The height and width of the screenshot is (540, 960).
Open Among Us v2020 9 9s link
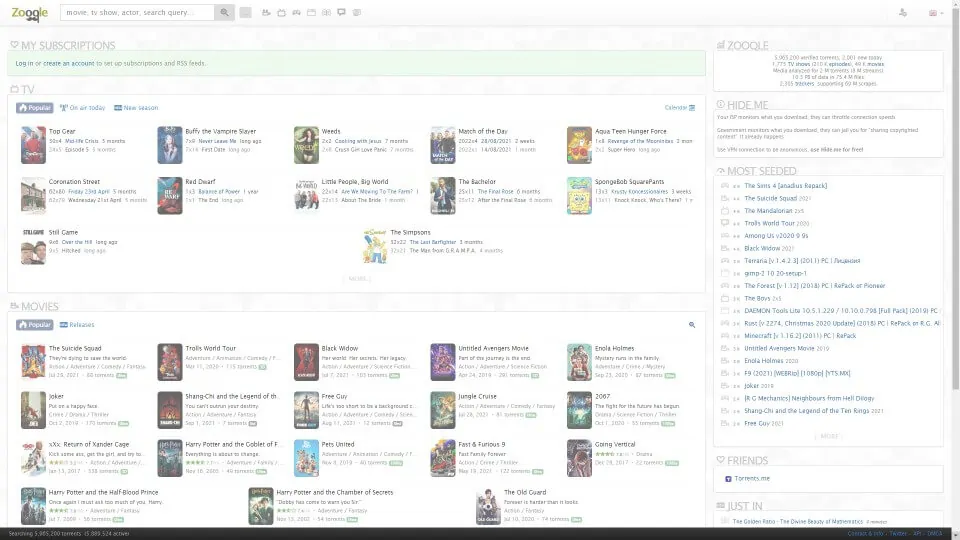coord(776,236)
